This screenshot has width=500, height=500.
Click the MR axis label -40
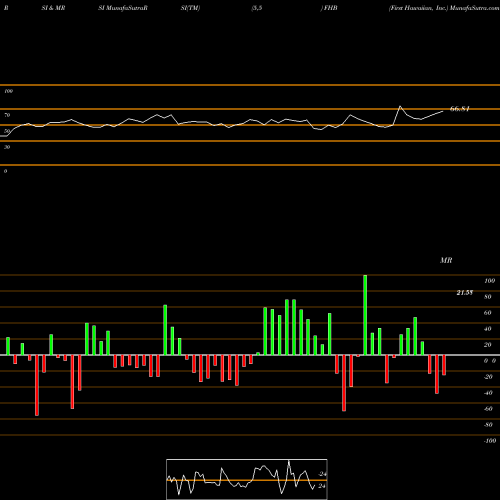tap(488, 393)
